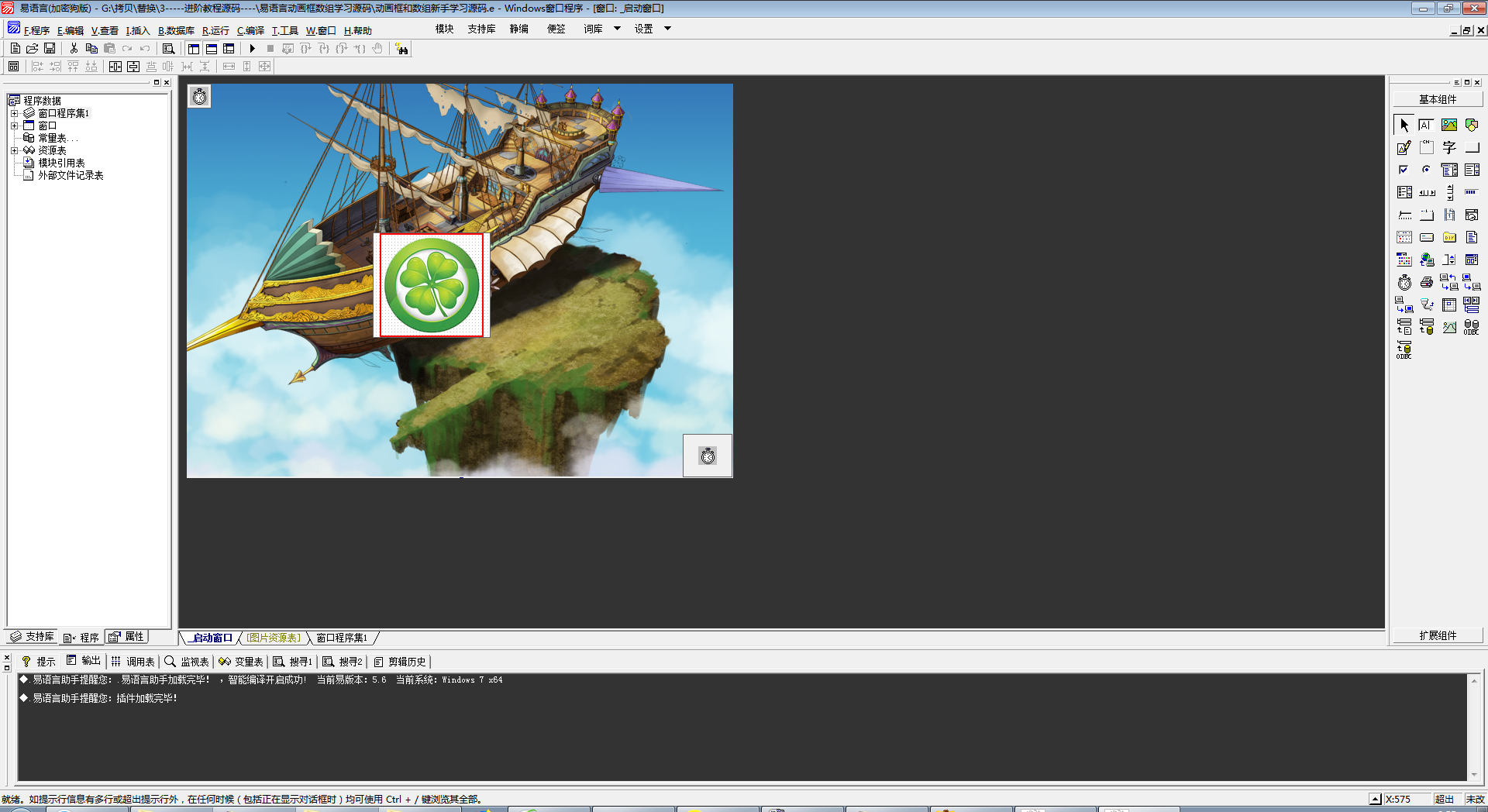Viewport: 1488px width, 812px height.
Task: Open the dropdown arrow next to 设置
Action: click(x=667, y=29)
